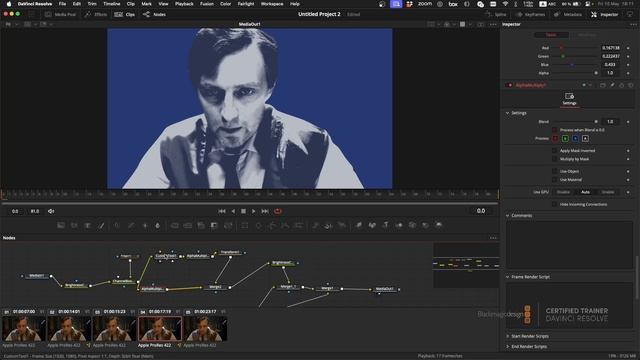
Task: Enable Multiply by Mask checkbox
Action: 554,159
